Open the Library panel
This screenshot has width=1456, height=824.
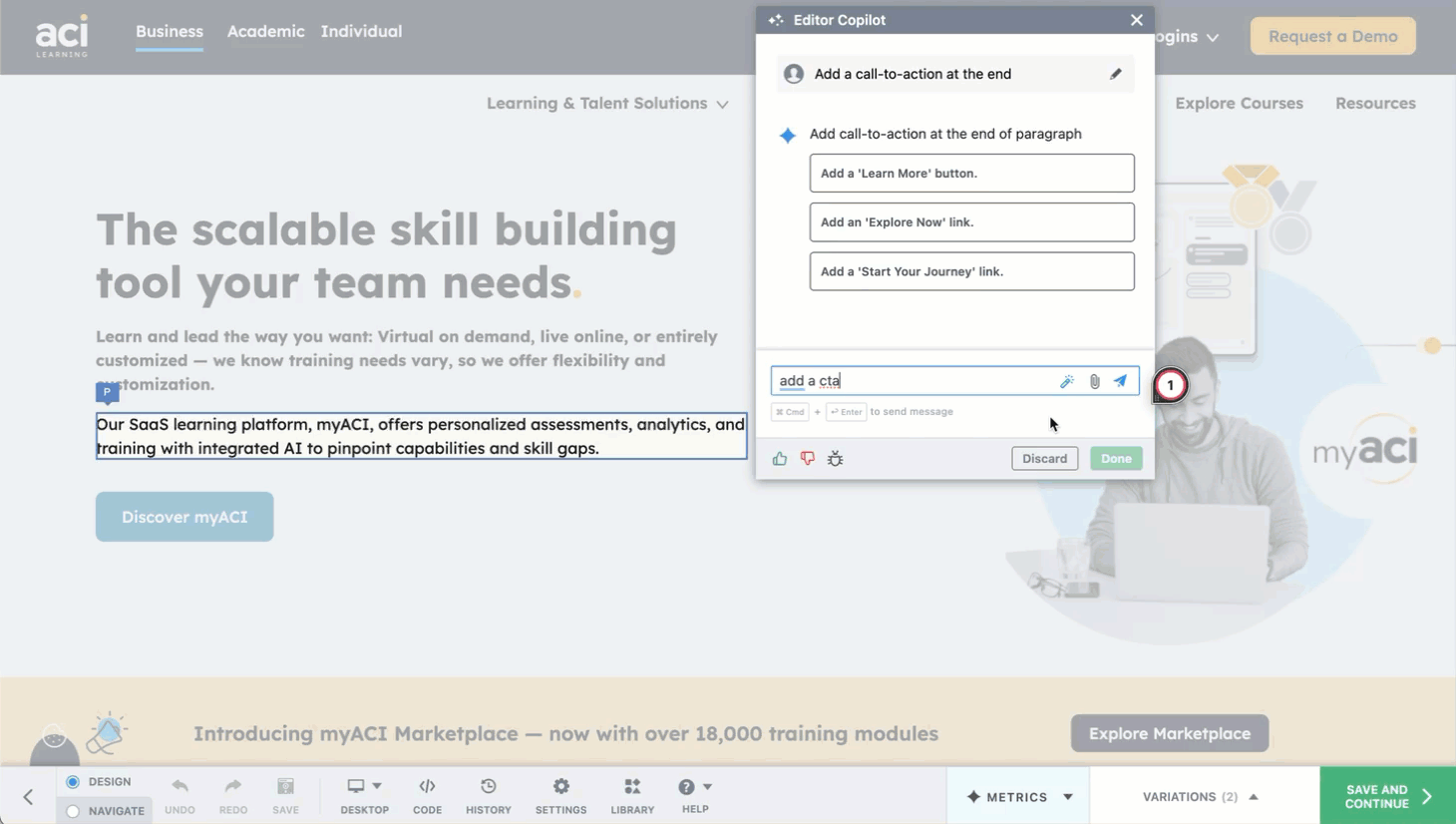632,796
